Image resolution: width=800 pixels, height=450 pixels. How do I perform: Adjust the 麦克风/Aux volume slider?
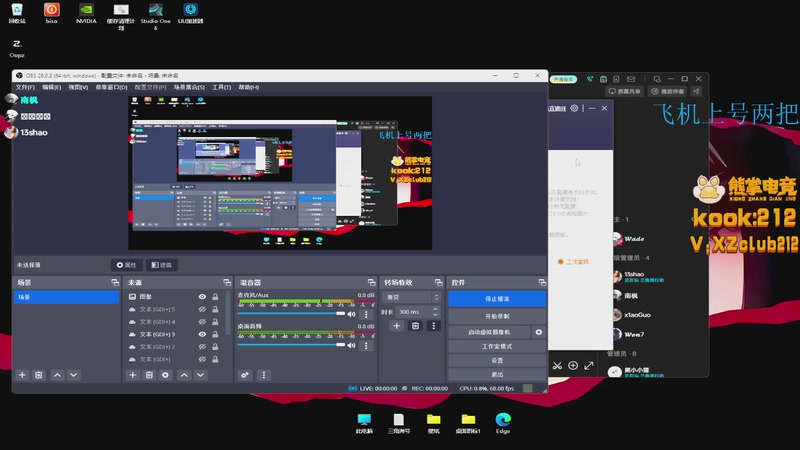(291, 314)
